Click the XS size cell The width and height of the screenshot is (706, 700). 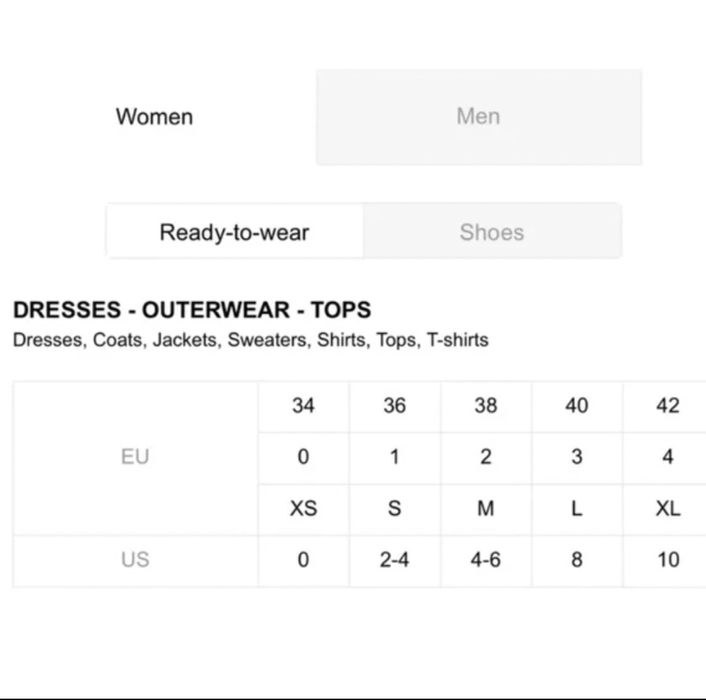tap(303, 509)
